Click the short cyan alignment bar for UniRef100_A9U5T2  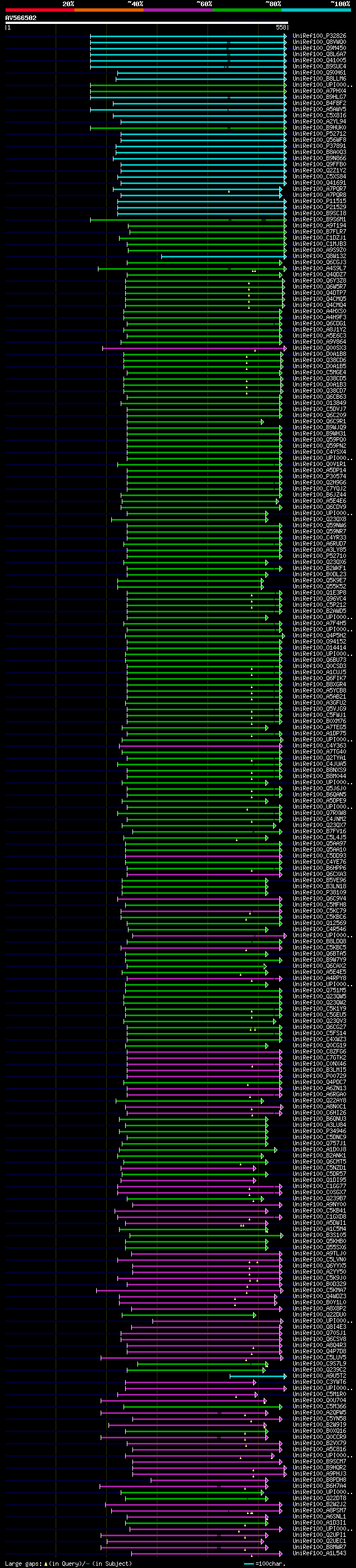pyautogui.click(x=258, y=1376)
